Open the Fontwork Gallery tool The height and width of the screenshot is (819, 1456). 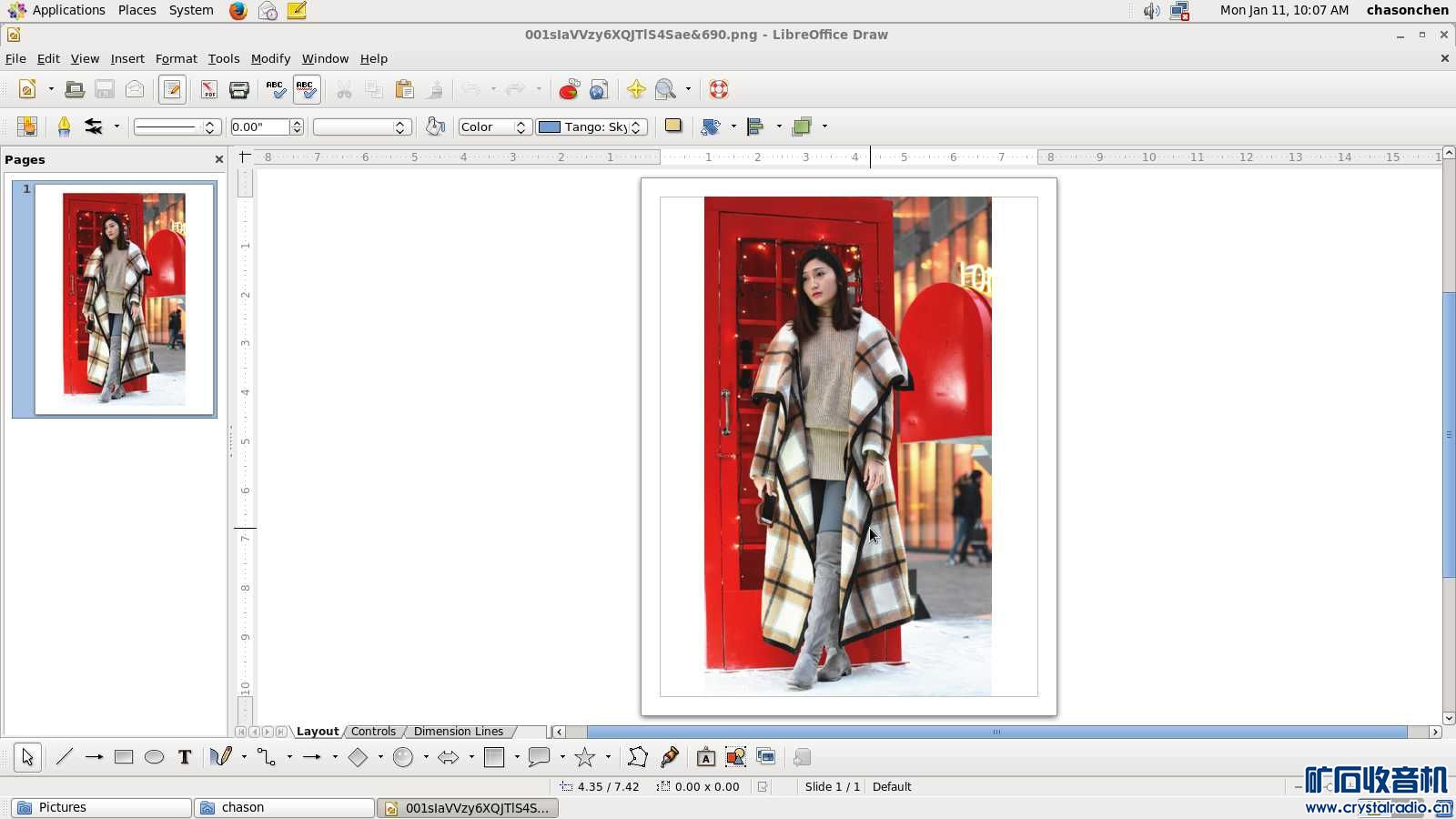pos(705,757)
